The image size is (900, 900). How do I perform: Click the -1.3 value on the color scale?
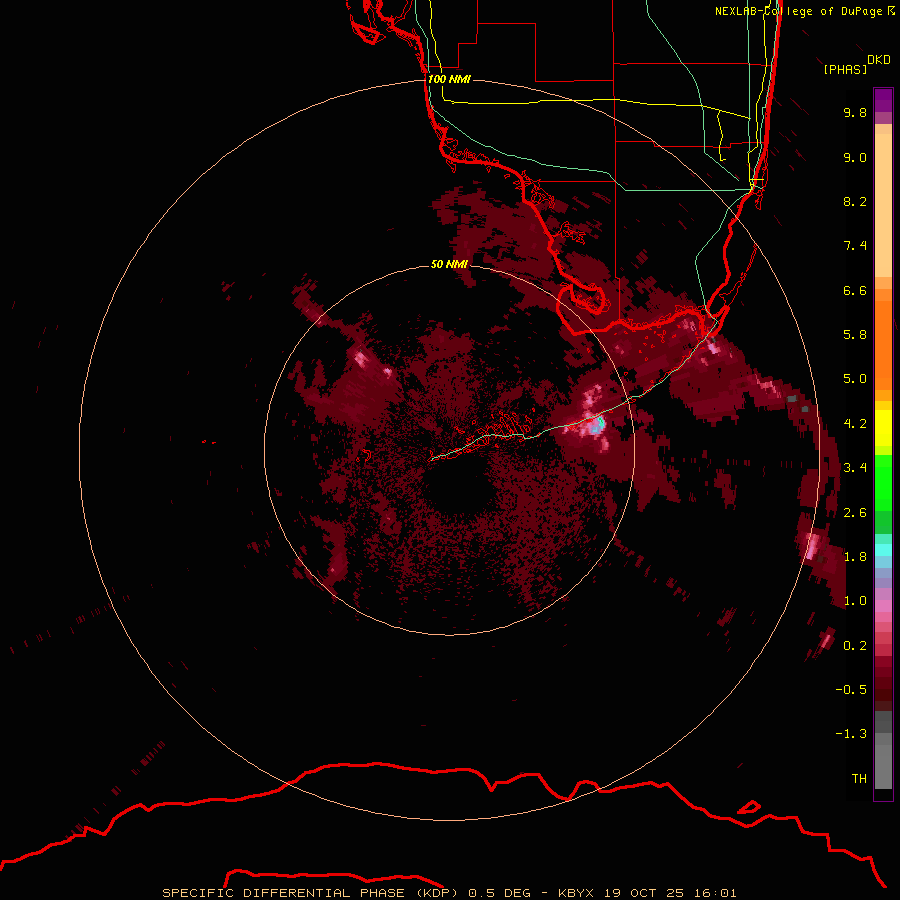click(851, 734)
